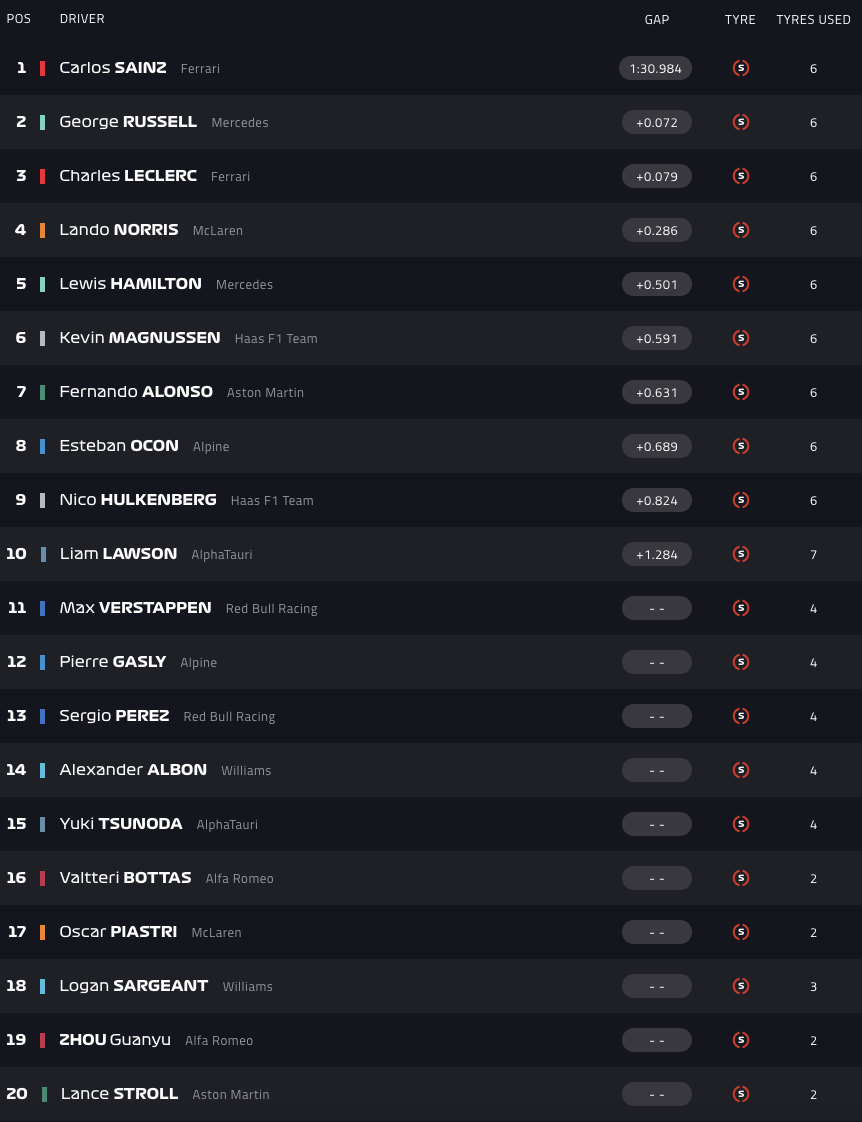The height and width of the screenshot is (1122, 862).
Task: Click the +1.284 gap badge for Lawson
Action: point(656,554)
